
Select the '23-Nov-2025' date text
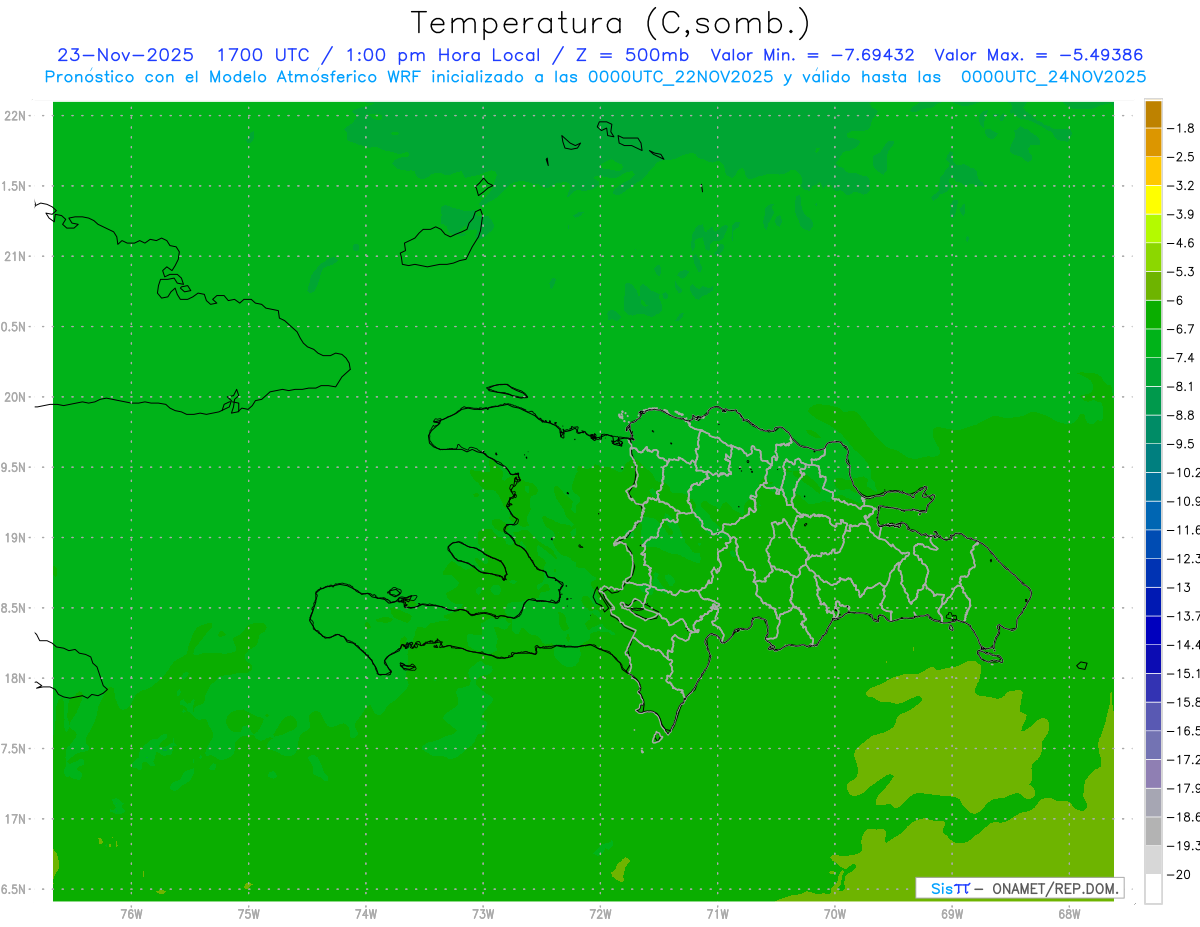125,55
